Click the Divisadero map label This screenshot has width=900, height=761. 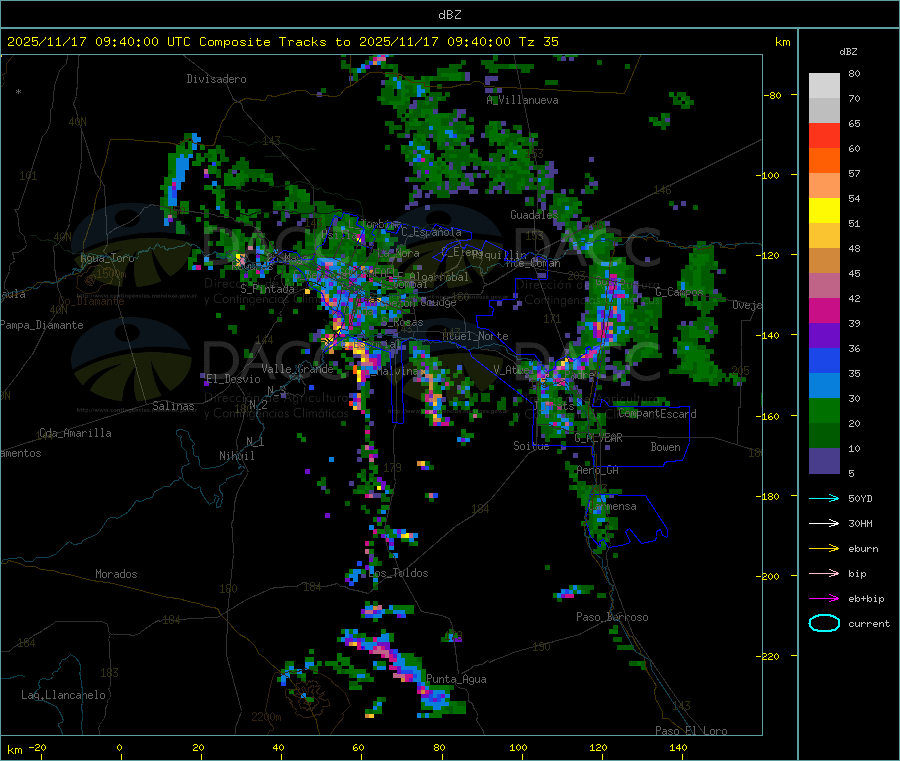click(216, 79)
